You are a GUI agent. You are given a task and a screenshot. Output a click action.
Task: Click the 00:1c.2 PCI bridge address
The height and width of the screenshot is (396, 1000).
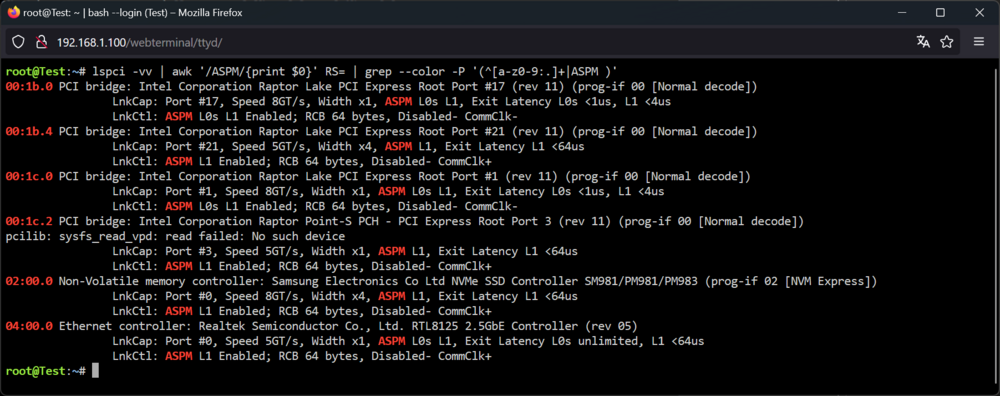(x=29, y=221)
